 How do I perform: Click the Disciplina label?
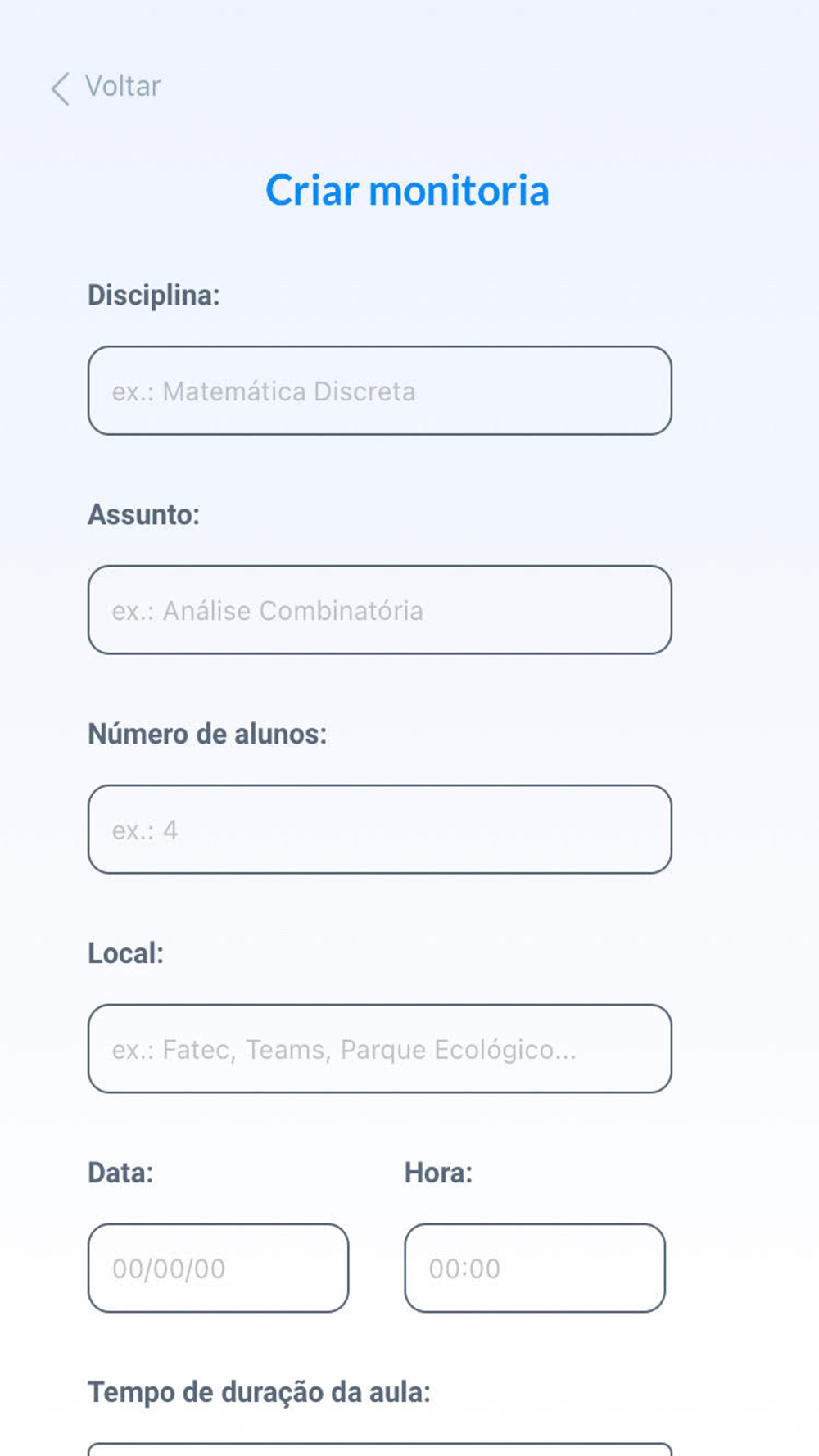click(154, 295)
